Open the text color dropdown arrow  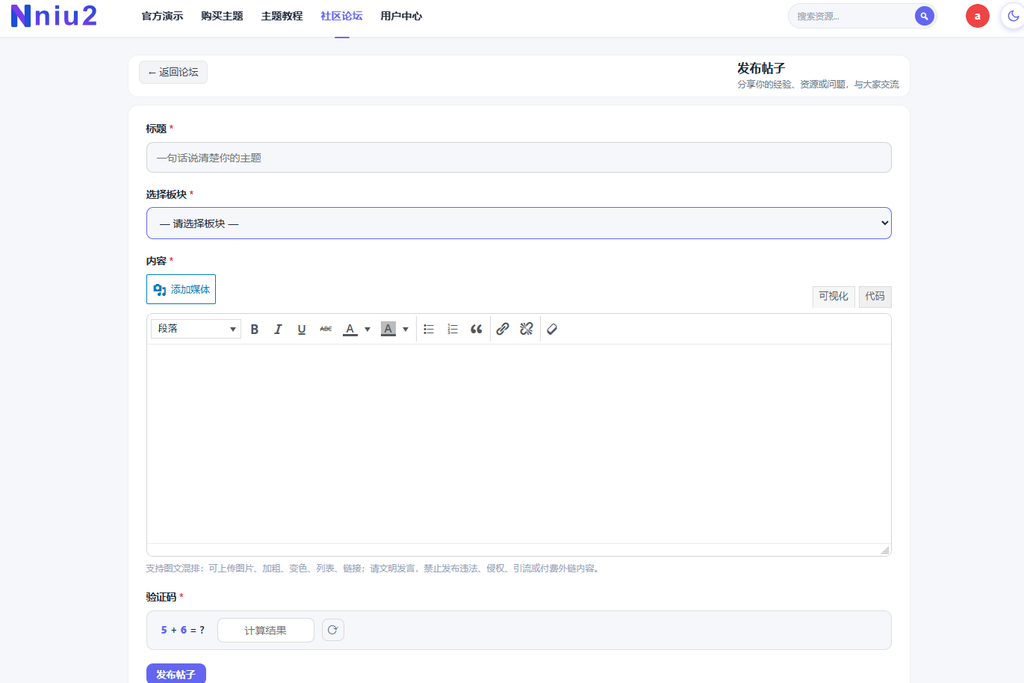367,329
